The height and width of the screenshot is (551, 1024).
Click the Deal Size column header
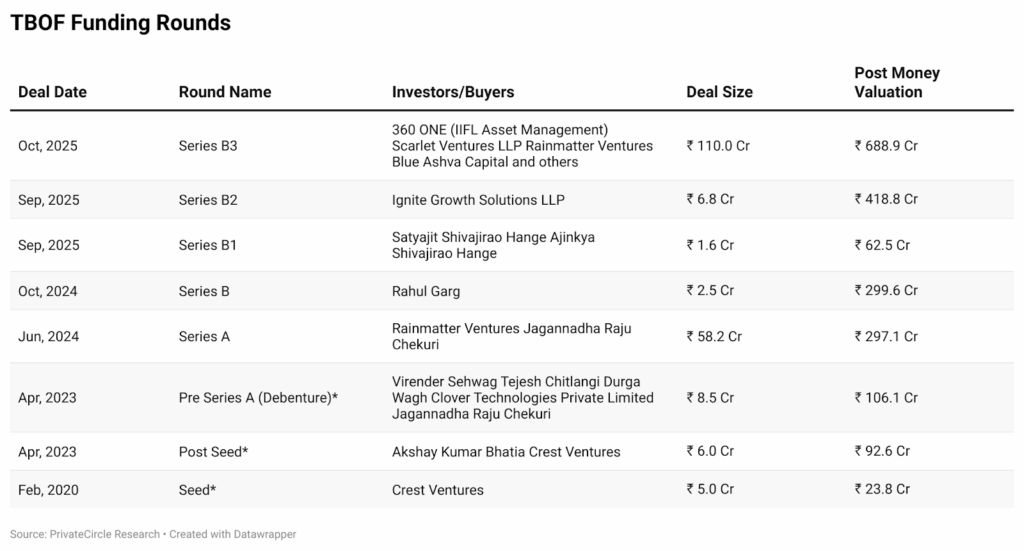719,92
